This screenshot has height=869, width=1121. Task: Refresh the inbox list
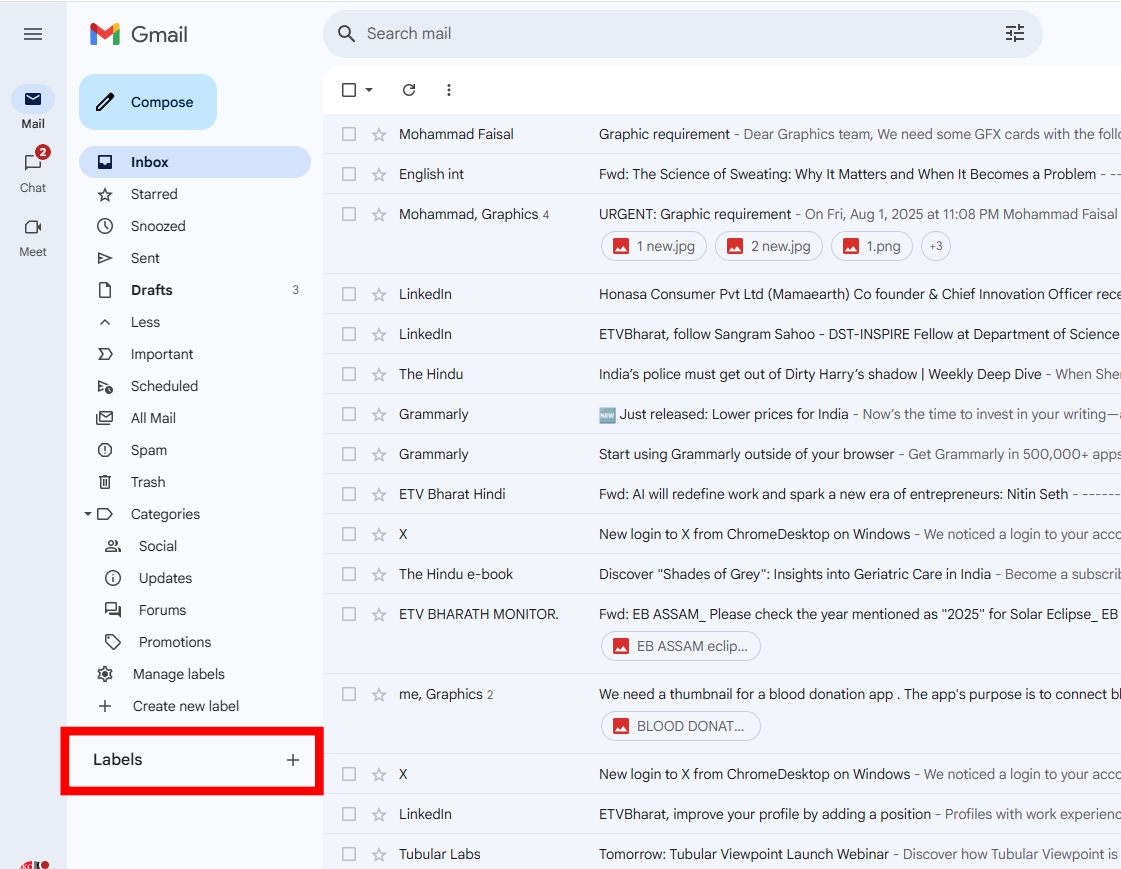(408, 89)
